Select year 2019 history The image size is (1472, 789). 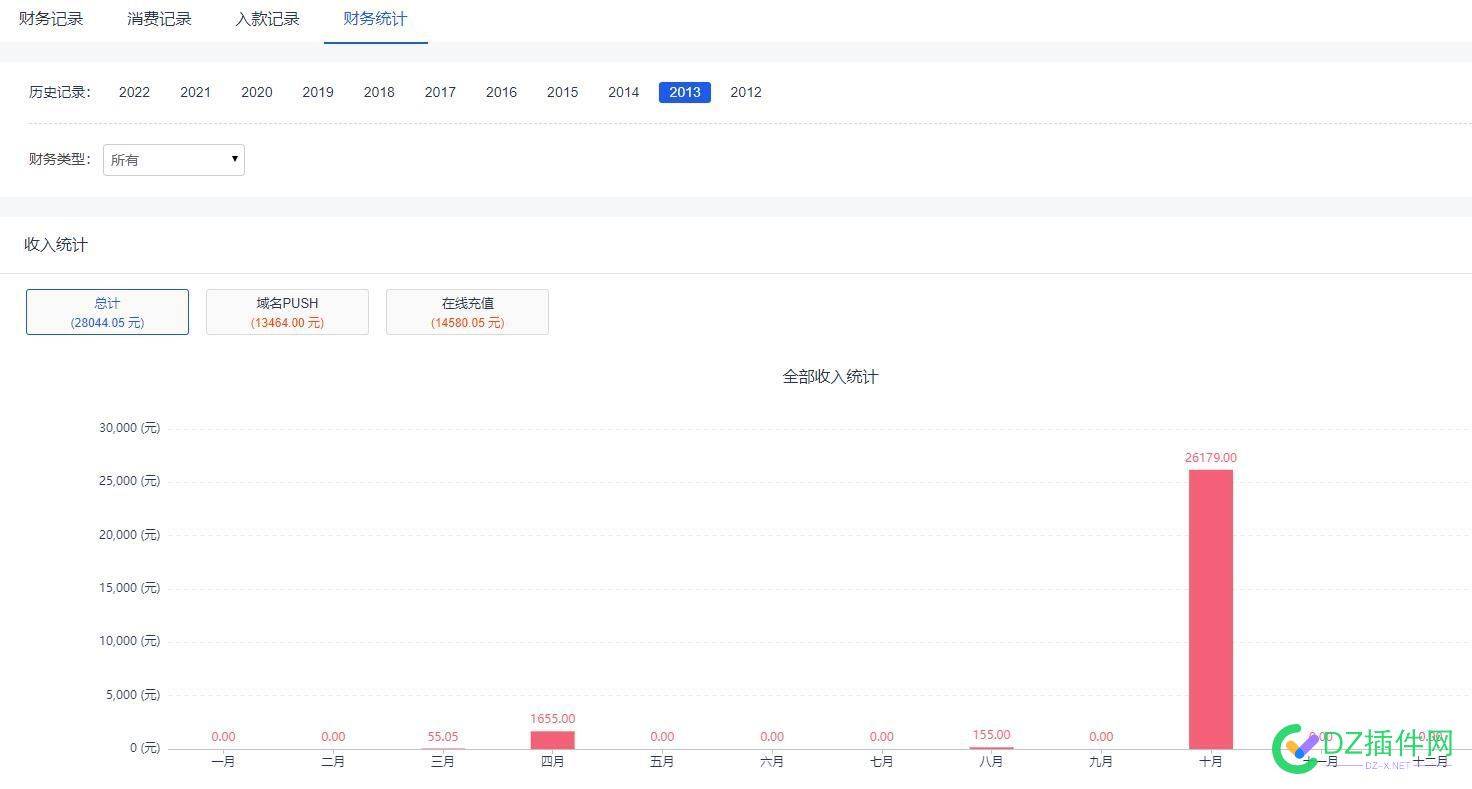[318, 92]
